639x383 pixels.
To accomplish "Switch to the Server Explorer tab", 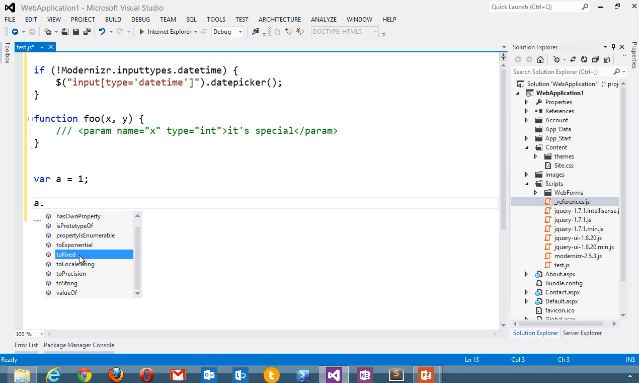I will 582,333.
